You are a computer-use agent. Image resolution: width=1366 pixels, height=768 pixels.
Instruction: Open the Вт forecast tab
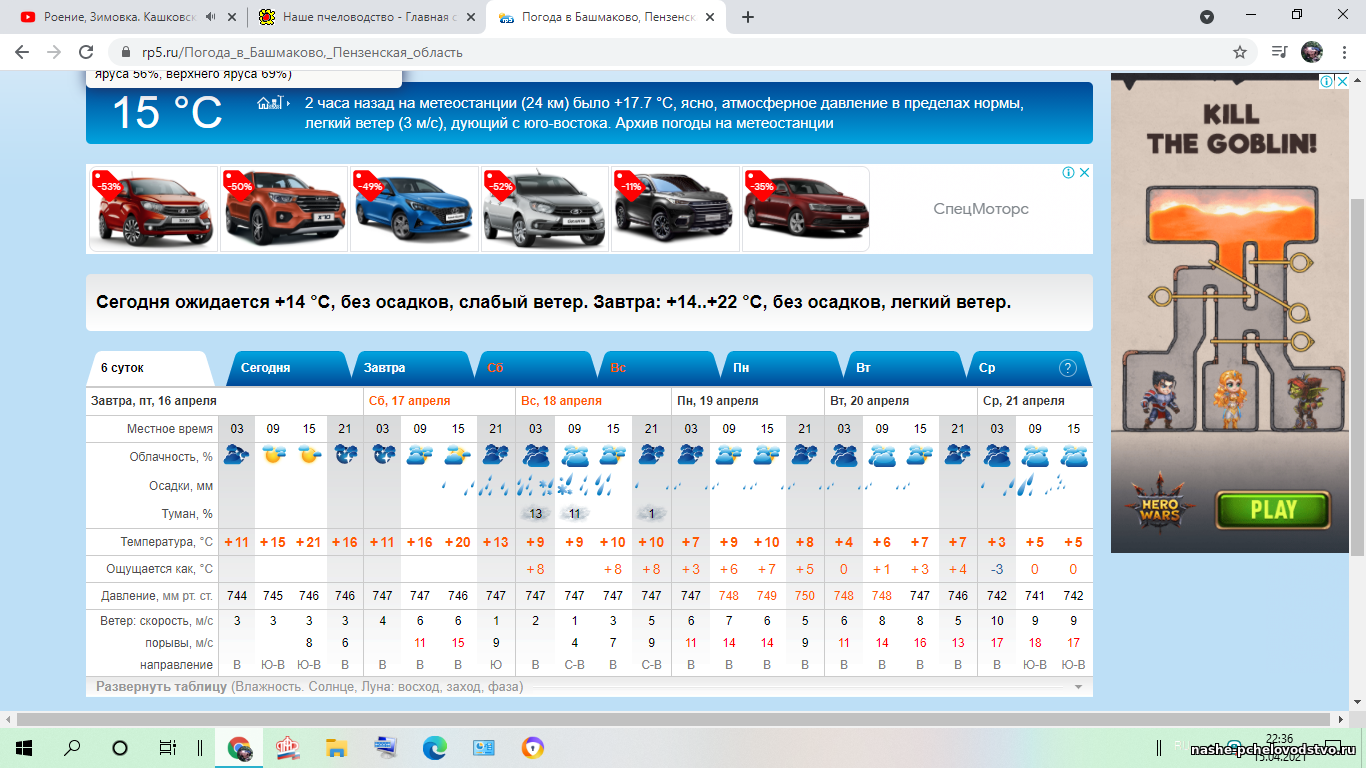pyautogui.click(x=903, y=368)
